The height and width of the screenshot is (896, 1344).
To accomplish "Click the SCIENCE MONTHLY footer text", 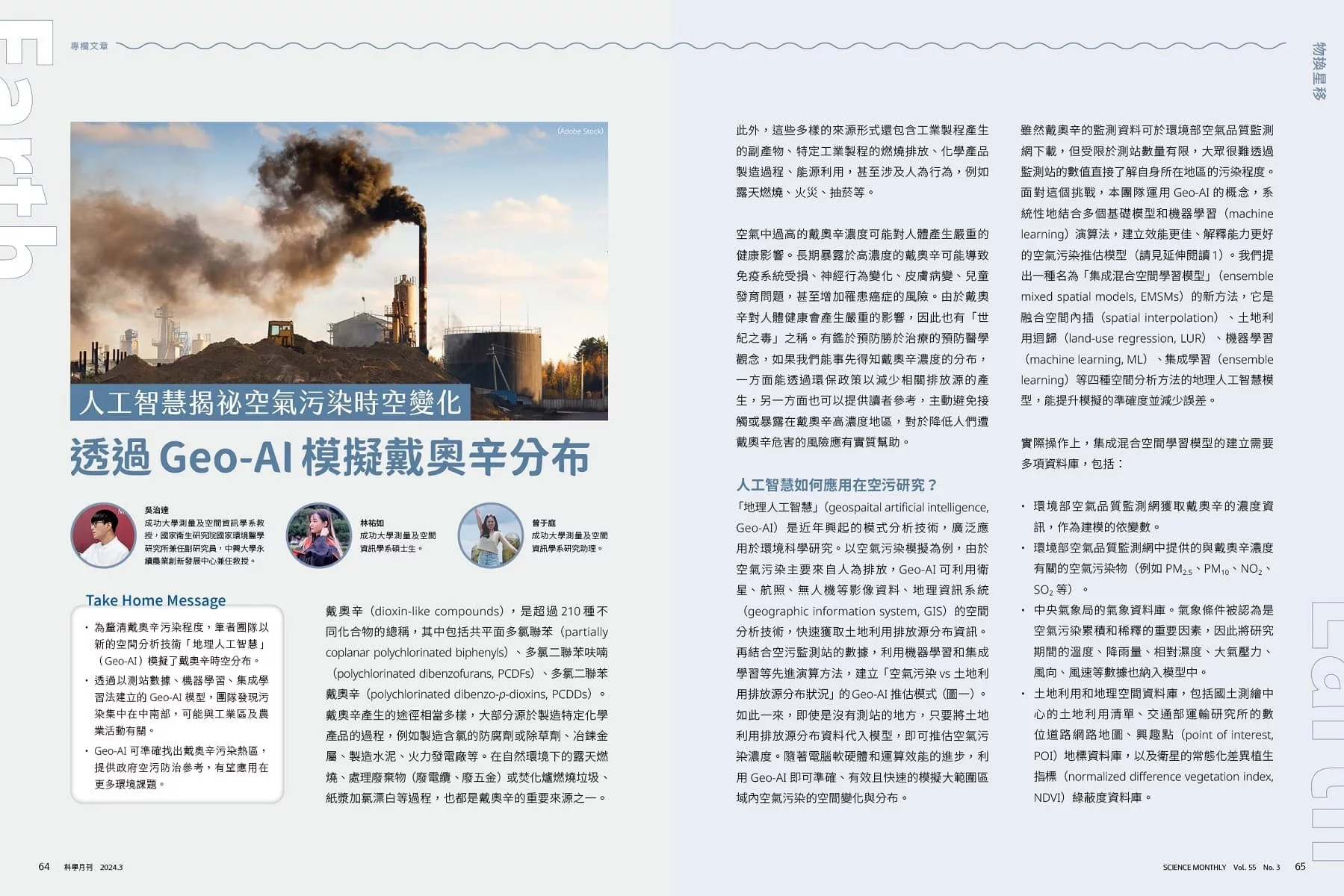I will [x=1195, y=868].
